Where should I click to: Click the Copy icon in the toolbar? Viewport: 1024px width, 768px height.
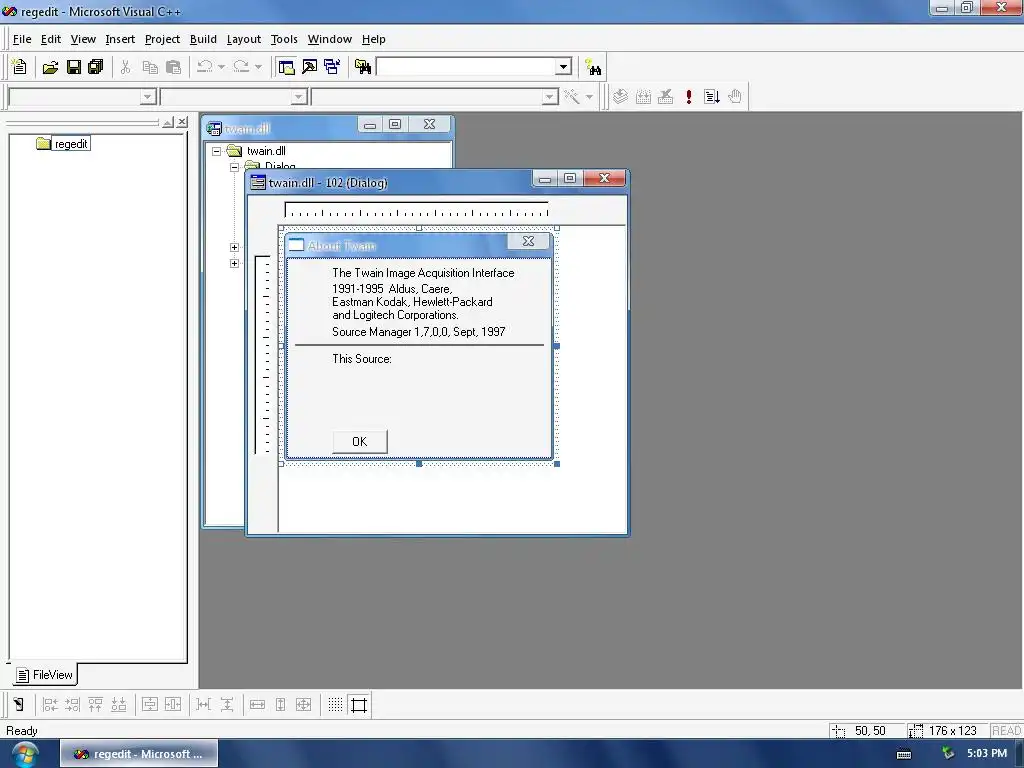150,67
